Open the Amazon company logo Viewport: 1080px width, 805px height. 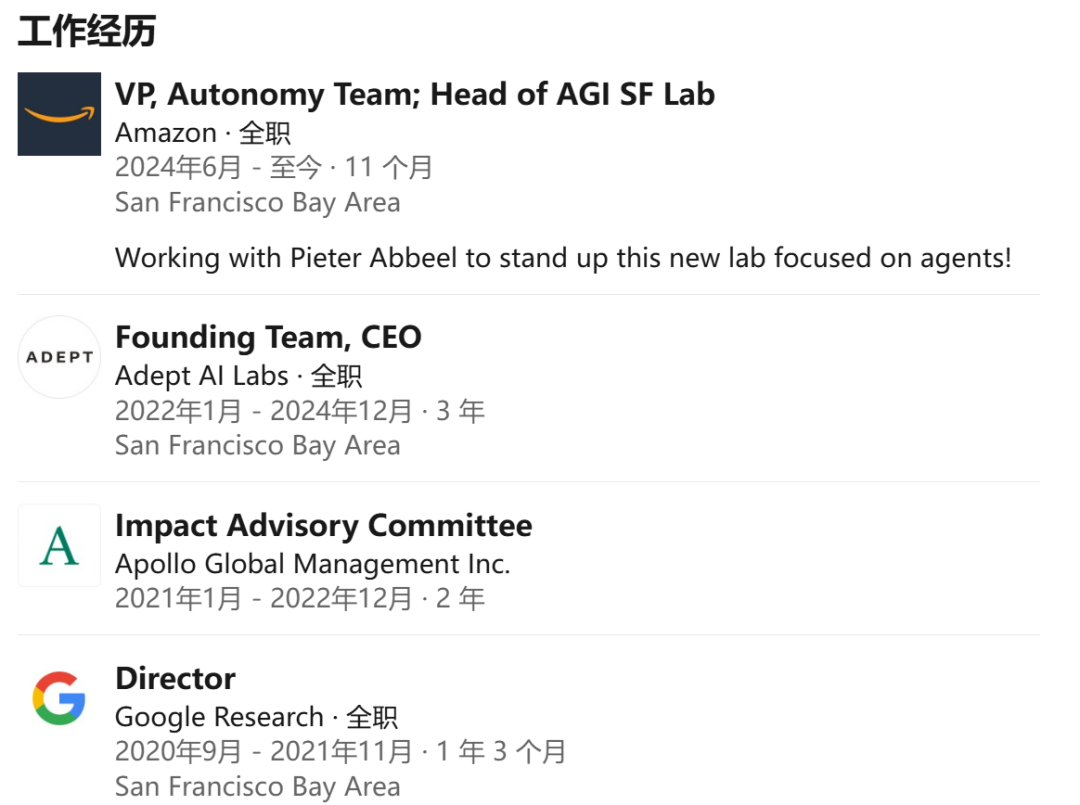(59, 114)
